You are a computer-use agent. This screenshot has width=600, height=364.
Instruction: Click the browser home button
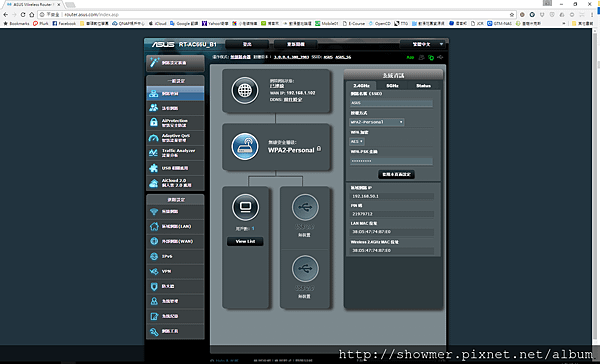click(31, 15)
